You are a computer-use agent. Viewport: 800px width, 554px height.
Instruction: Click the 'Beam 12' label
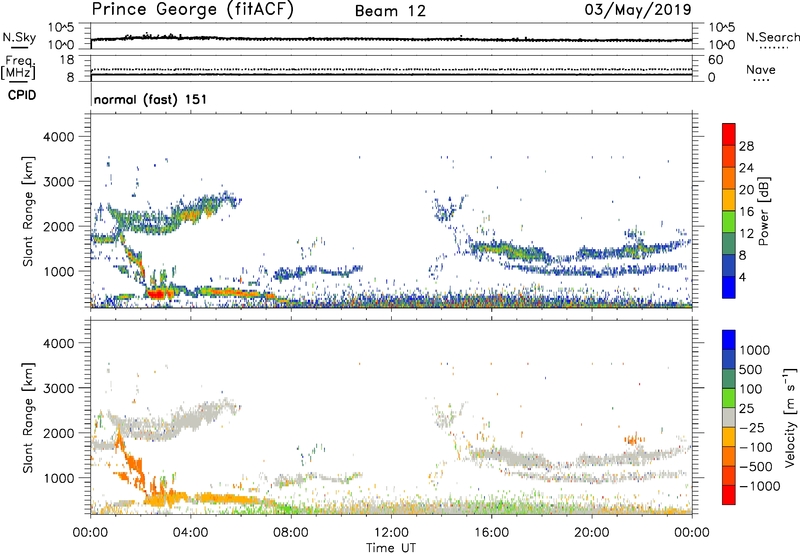pyautogui.click(x=390, y=11)
